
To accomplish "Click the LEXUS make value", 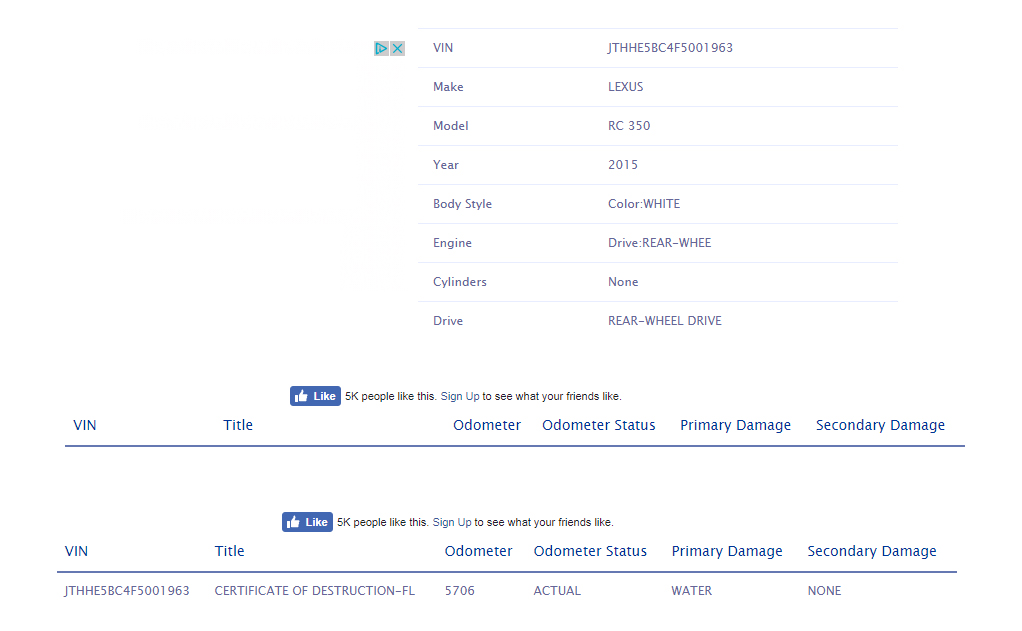I will (626, 87).
